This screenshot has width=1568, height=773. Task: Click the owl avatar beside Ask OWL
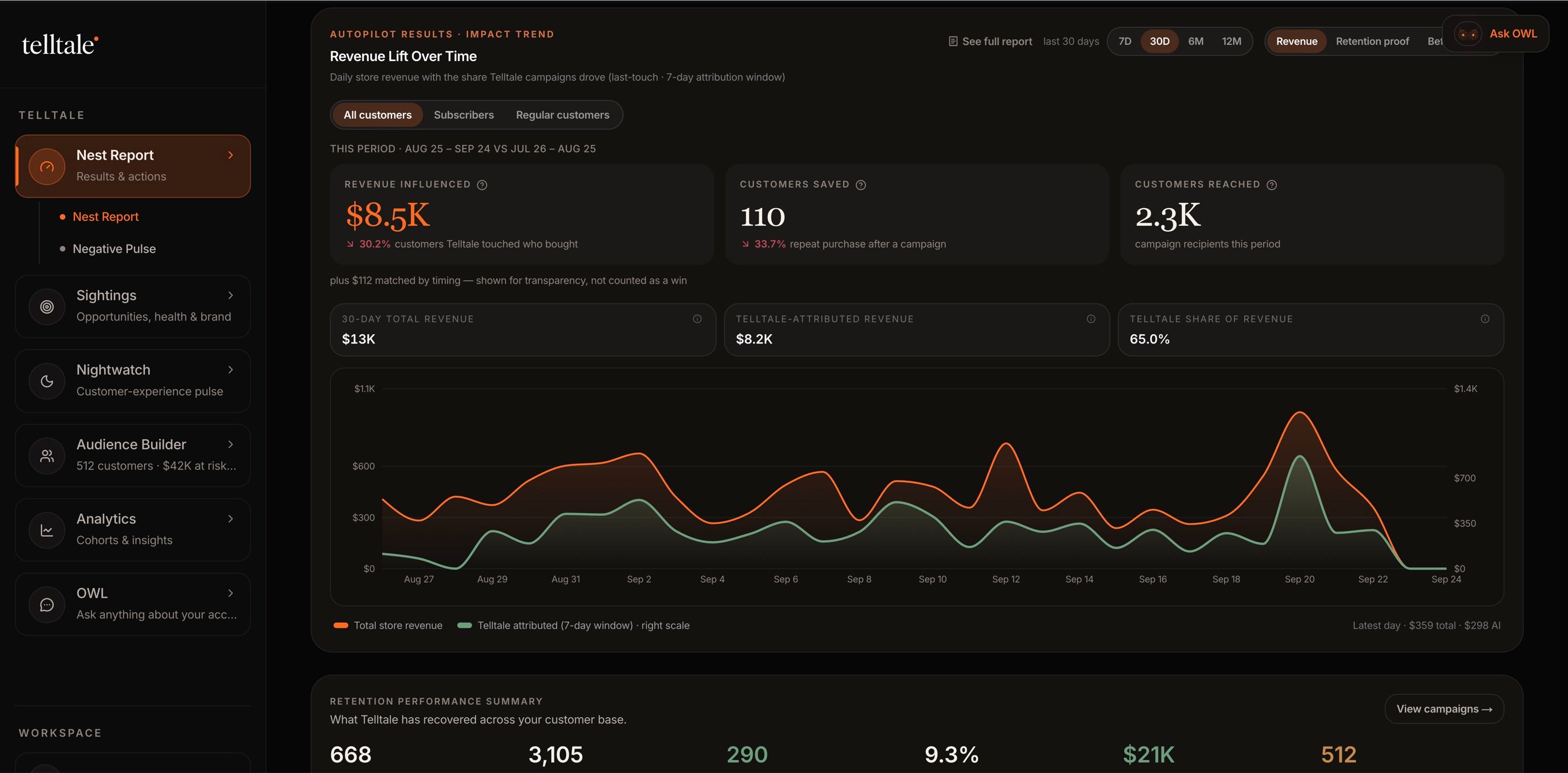coord(1468,33)
